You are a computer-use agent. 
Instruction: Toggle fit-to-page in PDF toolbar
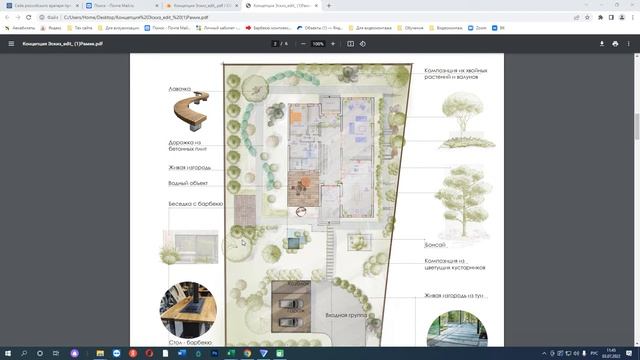click(350, 44)
